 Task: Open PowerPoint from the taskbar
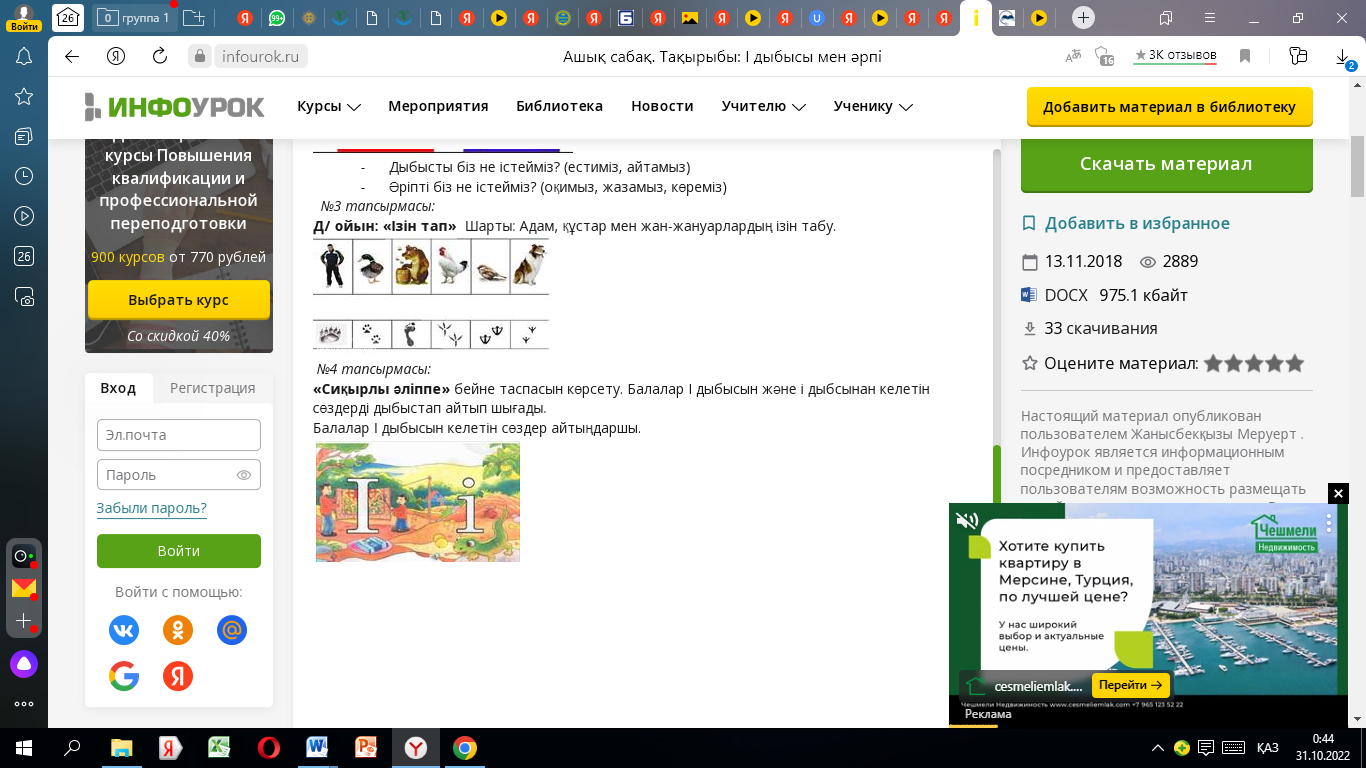pyautogui.click(x=366, y=747)
